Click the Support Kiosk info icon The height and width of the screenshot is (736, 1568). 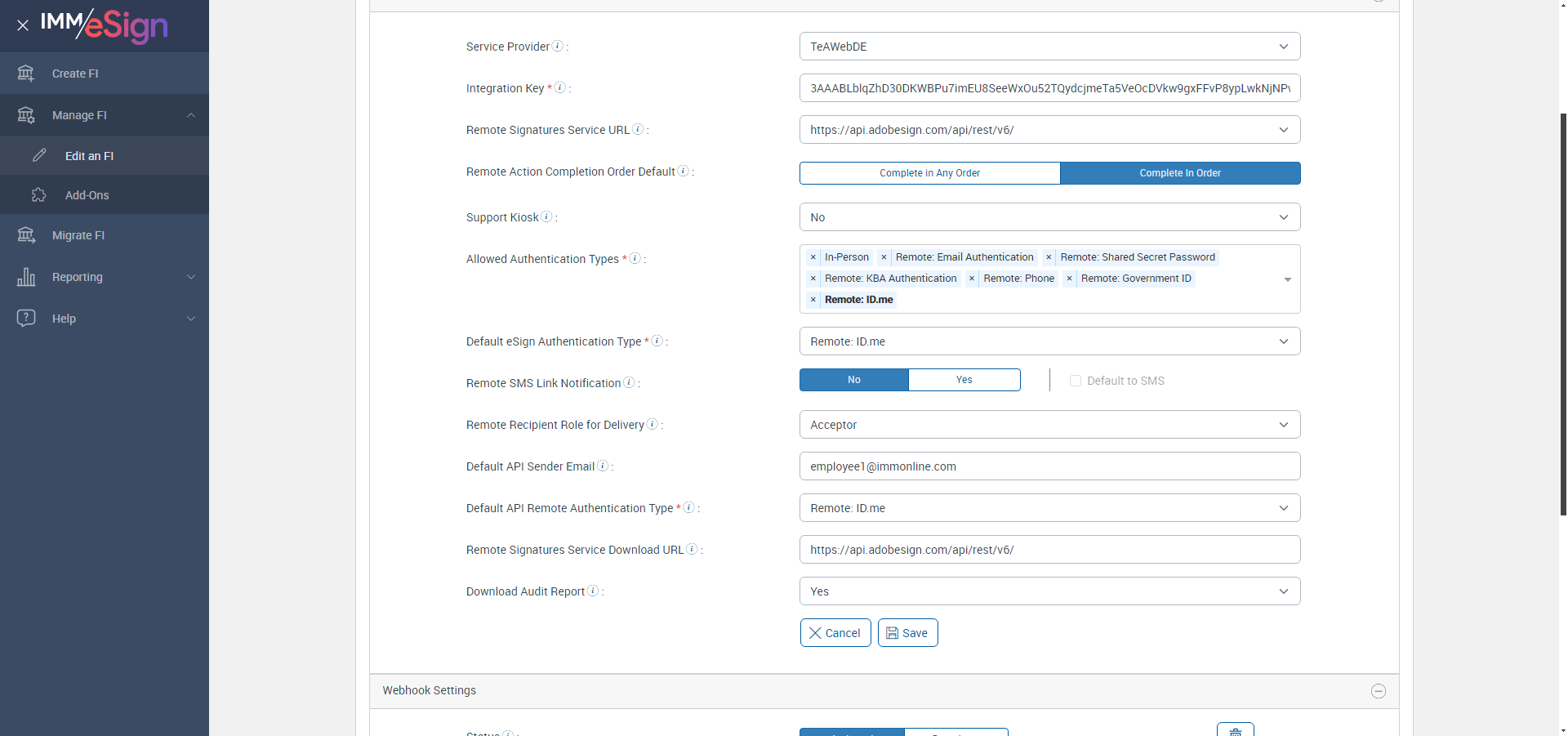coord(547,216)
